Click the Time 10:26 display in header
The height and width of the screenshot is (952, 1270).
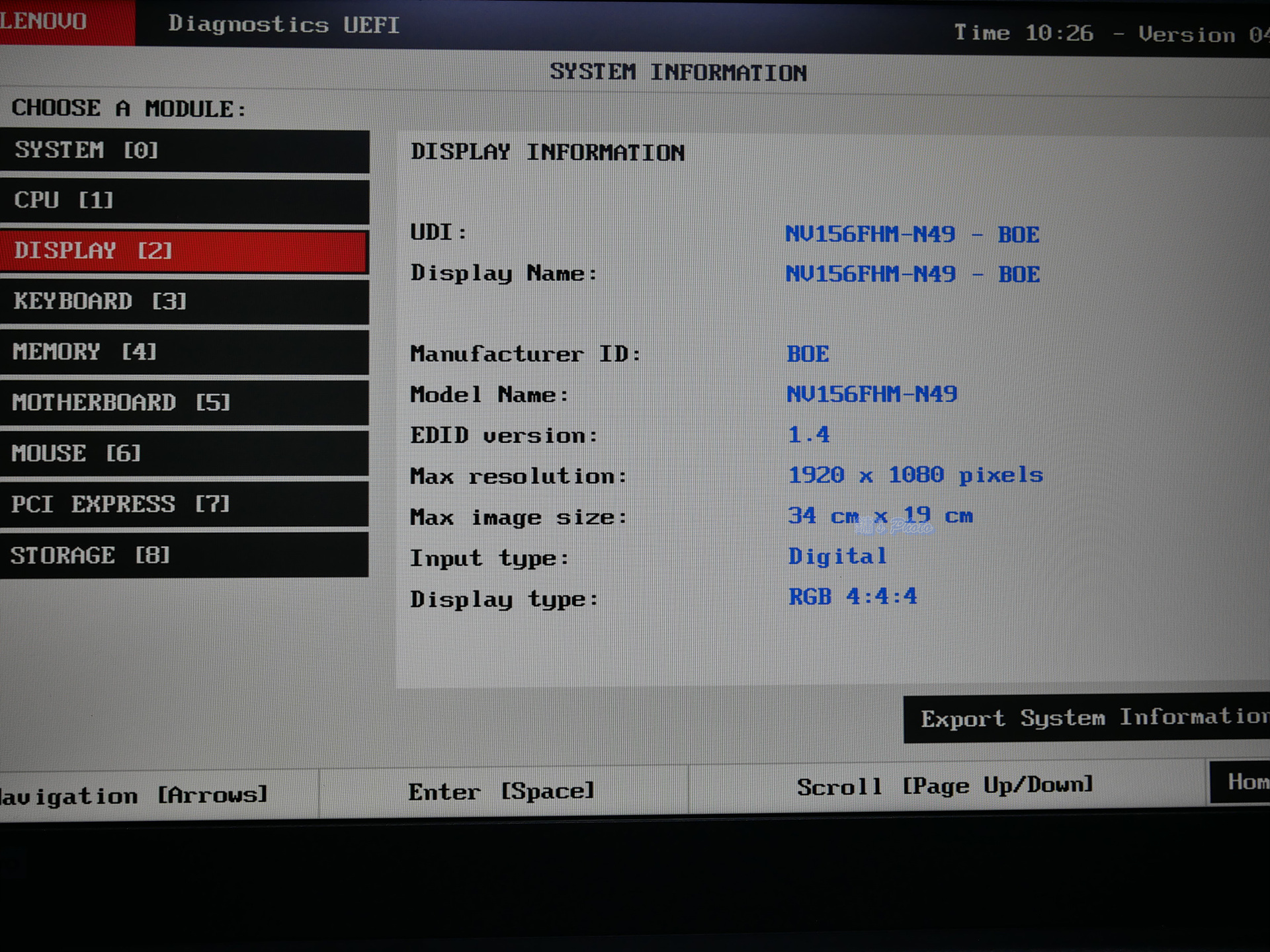pyautogui.click(x=1023, y=33)
